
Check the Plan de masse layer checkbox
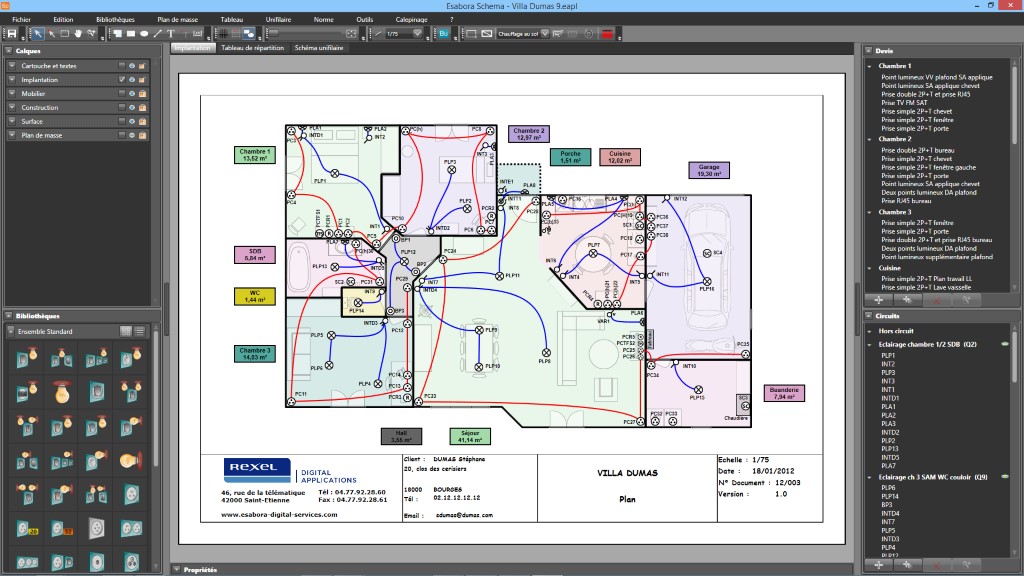pos(121,135)
